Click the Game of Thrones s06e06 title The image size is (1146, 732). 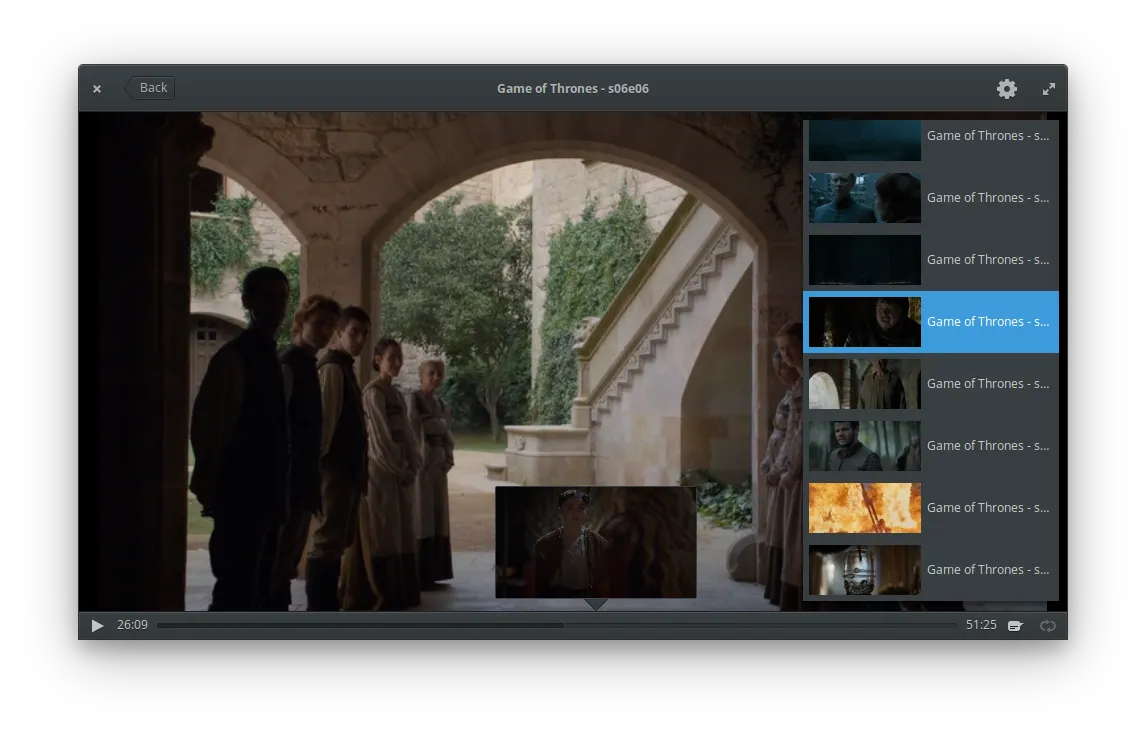tap(572, 88)
